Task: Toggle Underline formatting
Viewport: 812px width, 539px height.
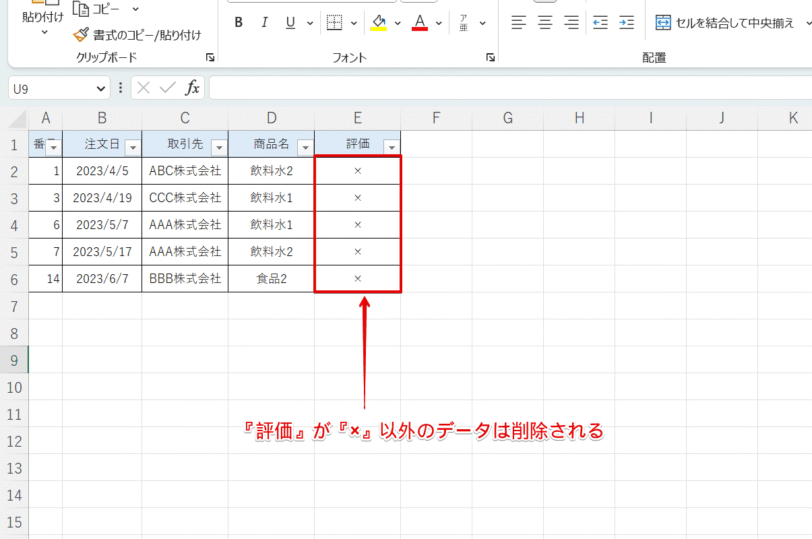Action: click(290, 22)
